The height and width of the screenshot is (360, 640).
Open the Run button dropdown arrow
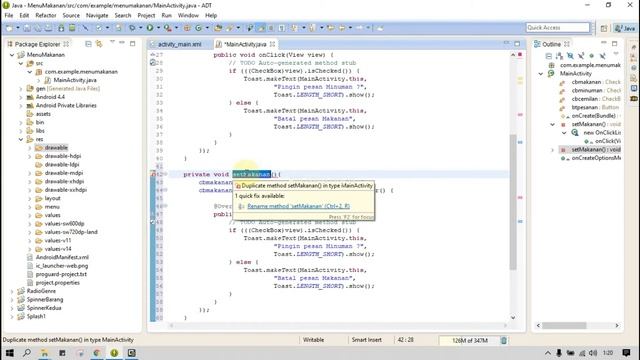(158, 28)
